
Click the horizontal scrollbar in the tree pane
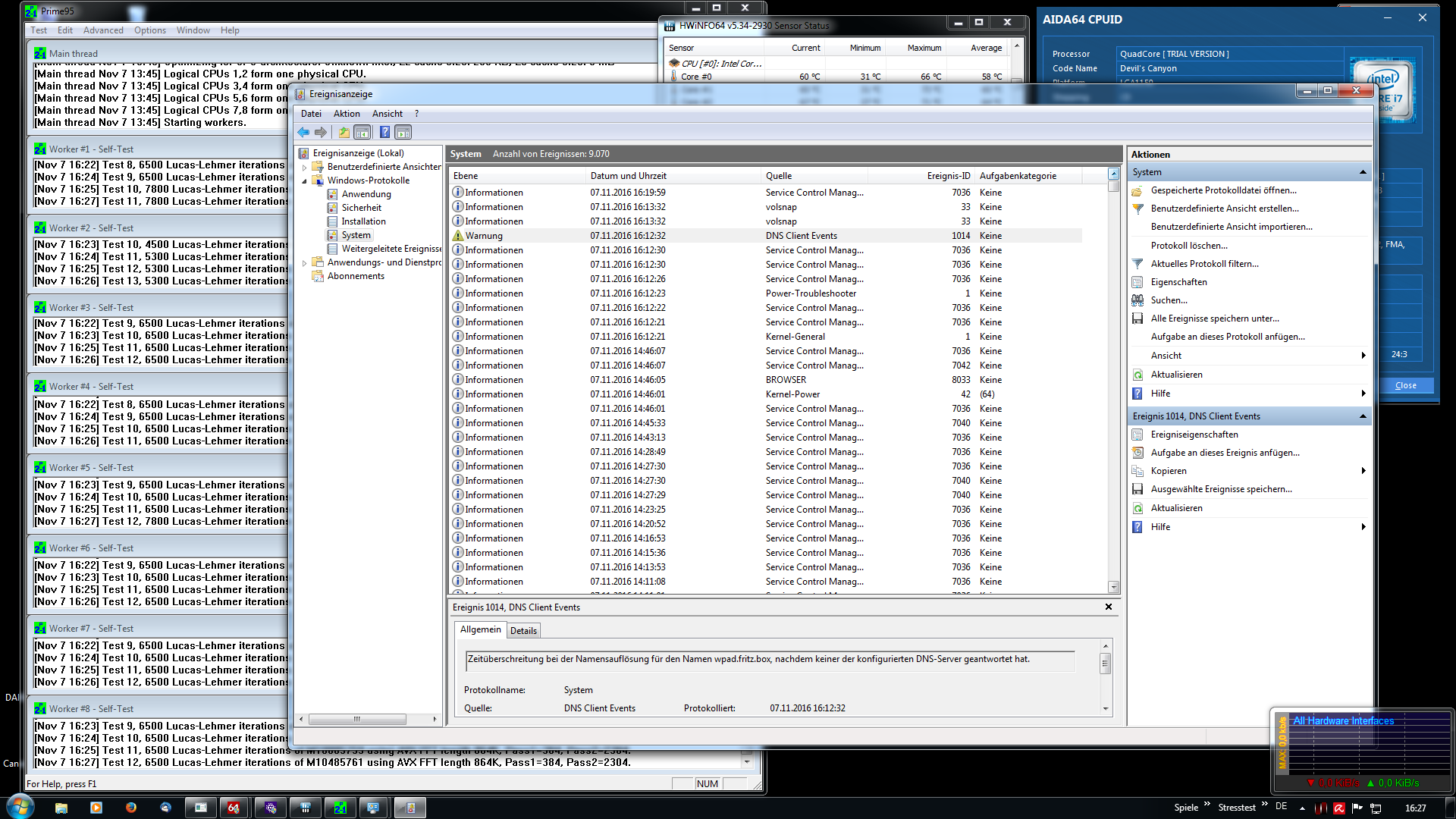356,719
